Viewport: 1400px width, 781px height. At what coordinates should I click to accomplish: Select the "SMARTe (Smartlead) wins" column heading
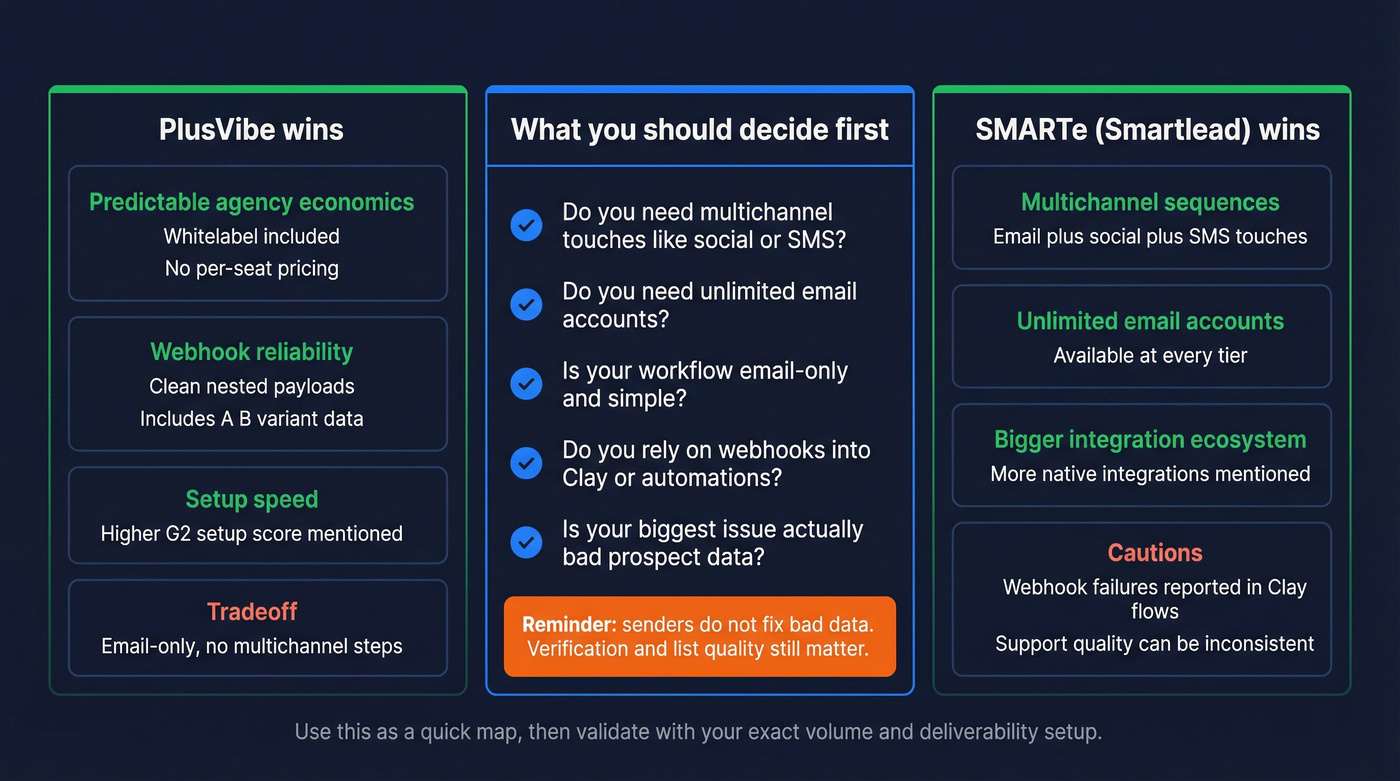point(1147,129)
